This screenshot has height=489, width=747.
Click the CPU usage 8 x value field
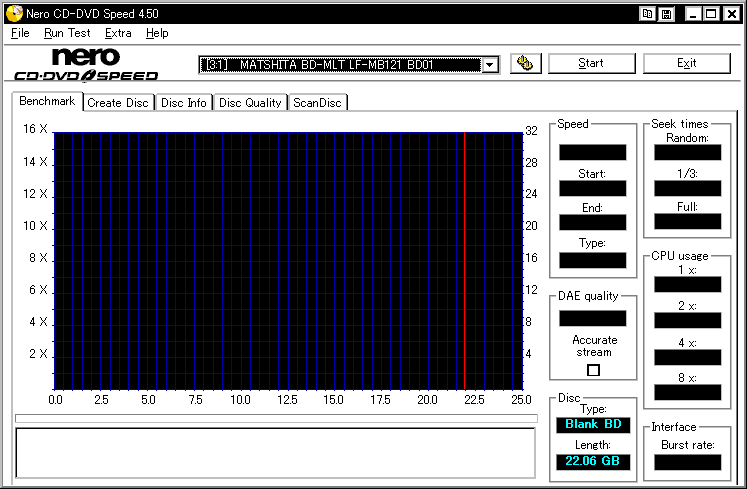pos(687,392)
